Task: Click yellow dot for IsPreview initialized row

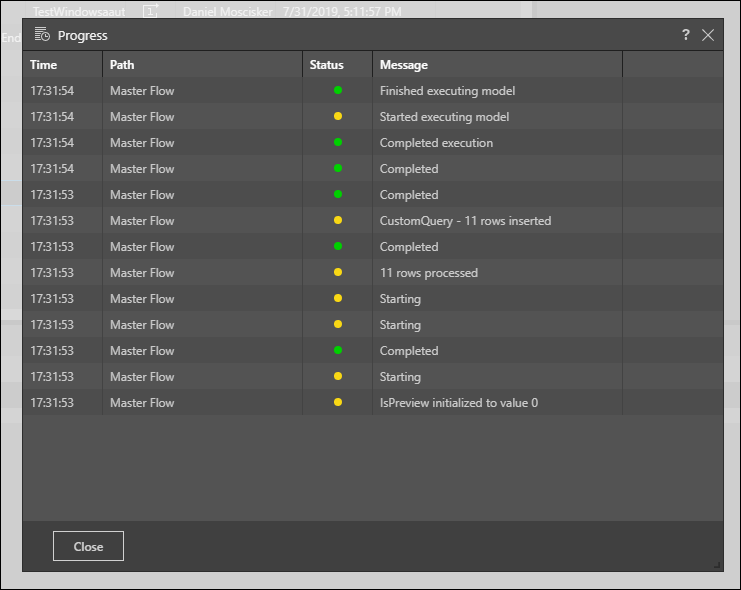Action: (338, 403)
